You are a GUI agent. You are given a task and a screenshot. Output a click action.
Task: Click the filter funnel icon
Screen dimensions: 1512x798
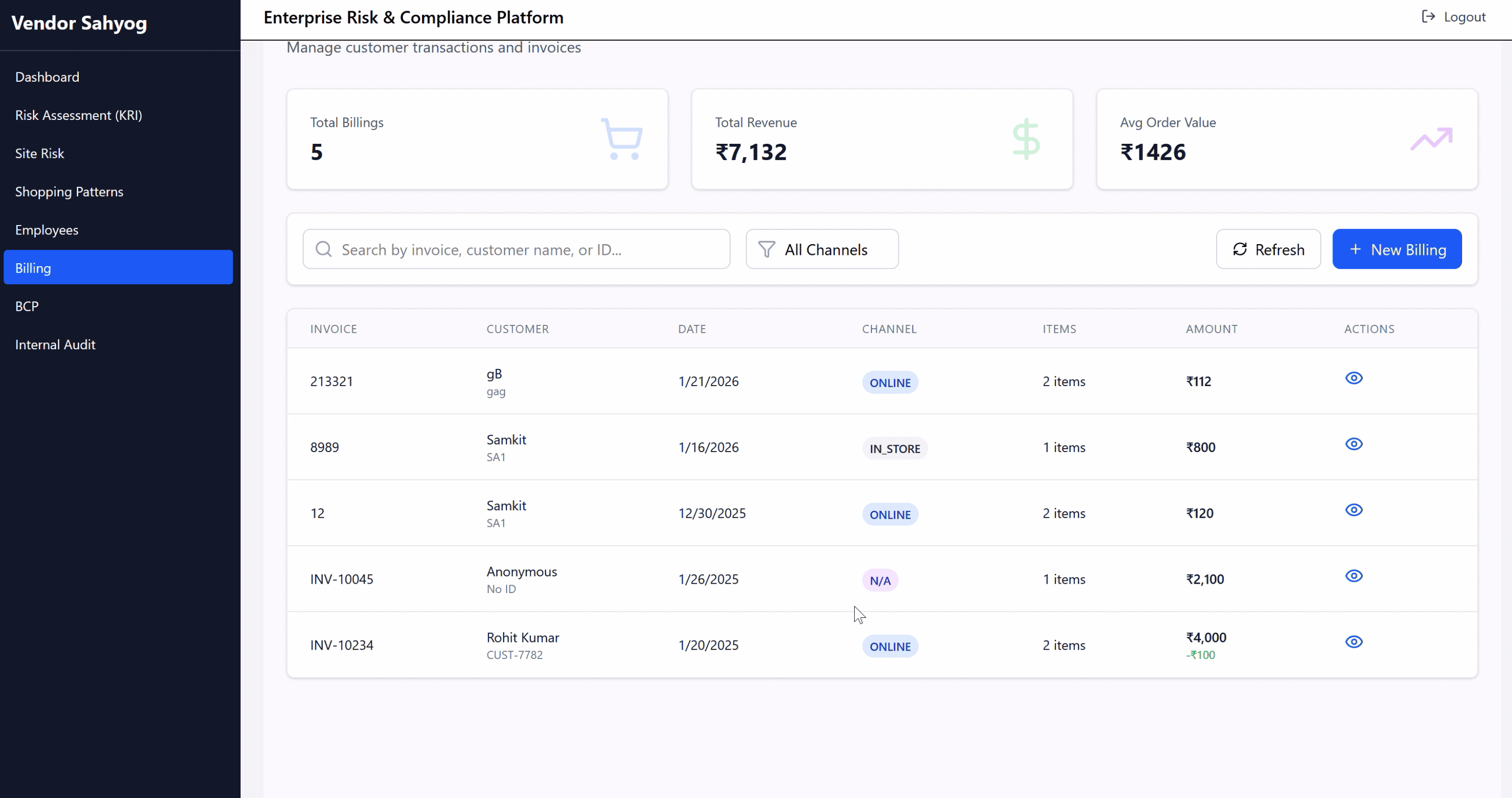pyautogui.click(x=766, y=250)
